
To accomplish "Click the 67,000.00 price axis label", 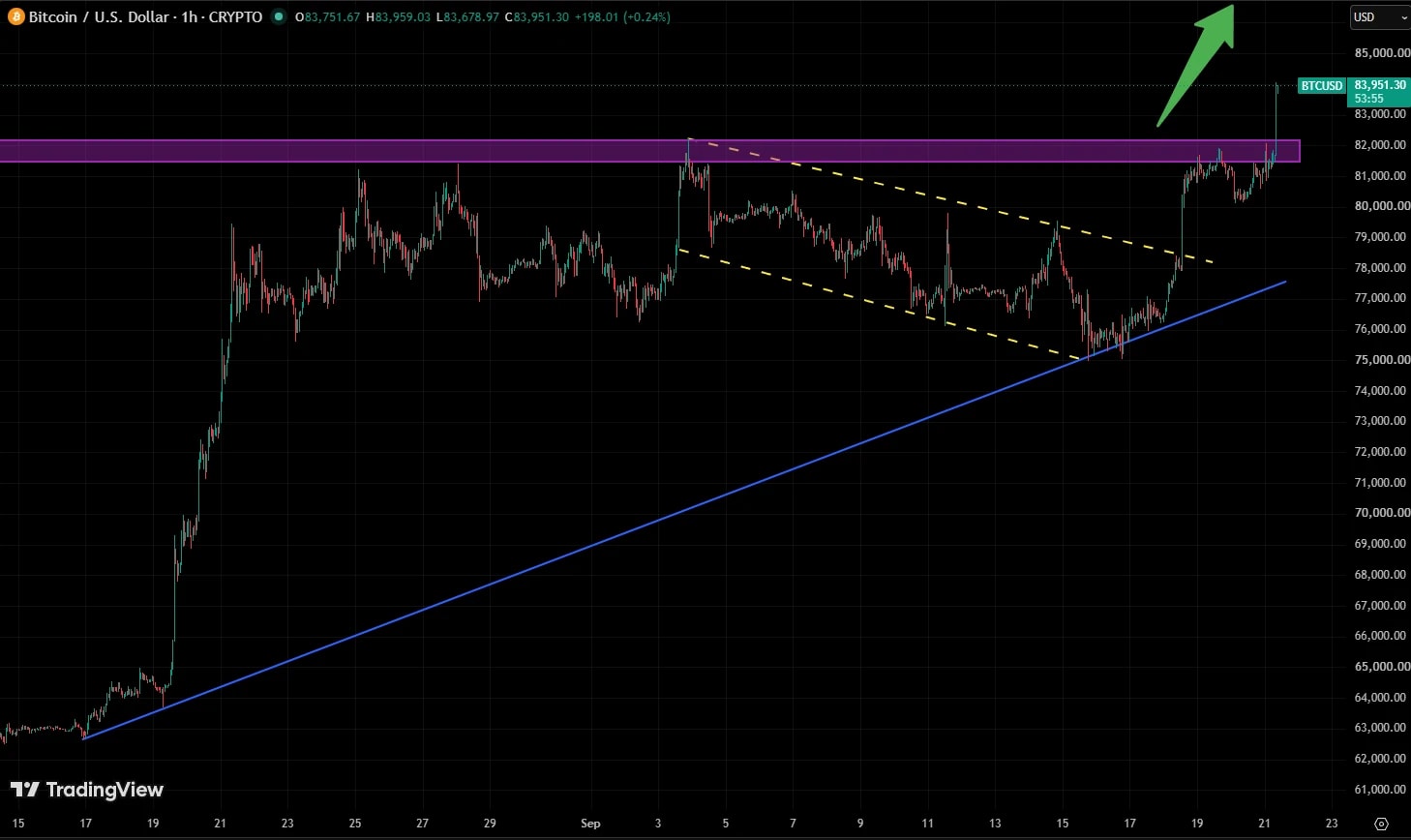I will tap(1381, 606).
